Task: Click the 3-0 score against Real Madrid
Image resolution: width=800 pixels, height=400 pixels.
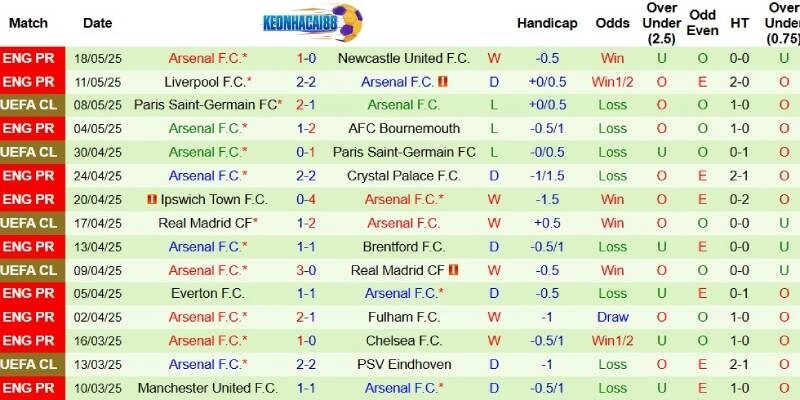Action: [306, 270]
